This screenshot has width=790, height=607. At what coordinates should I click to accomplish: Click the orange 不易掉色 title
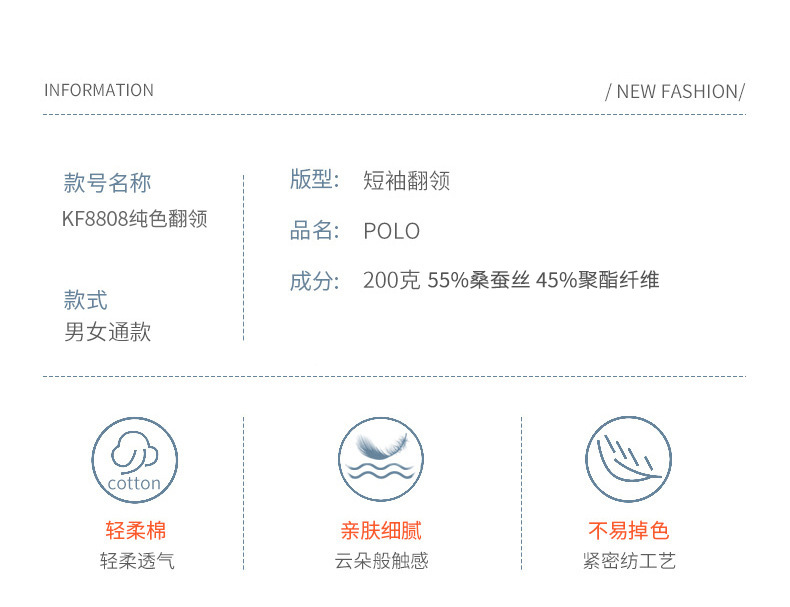pos(628,531)
